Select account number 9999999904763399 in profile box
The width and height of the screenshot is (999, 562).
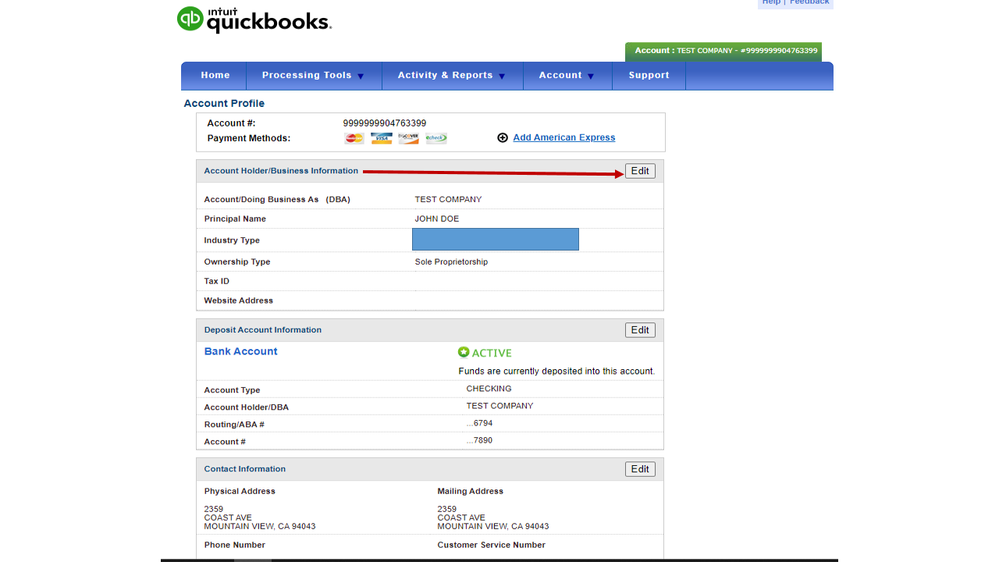(384, 123)
